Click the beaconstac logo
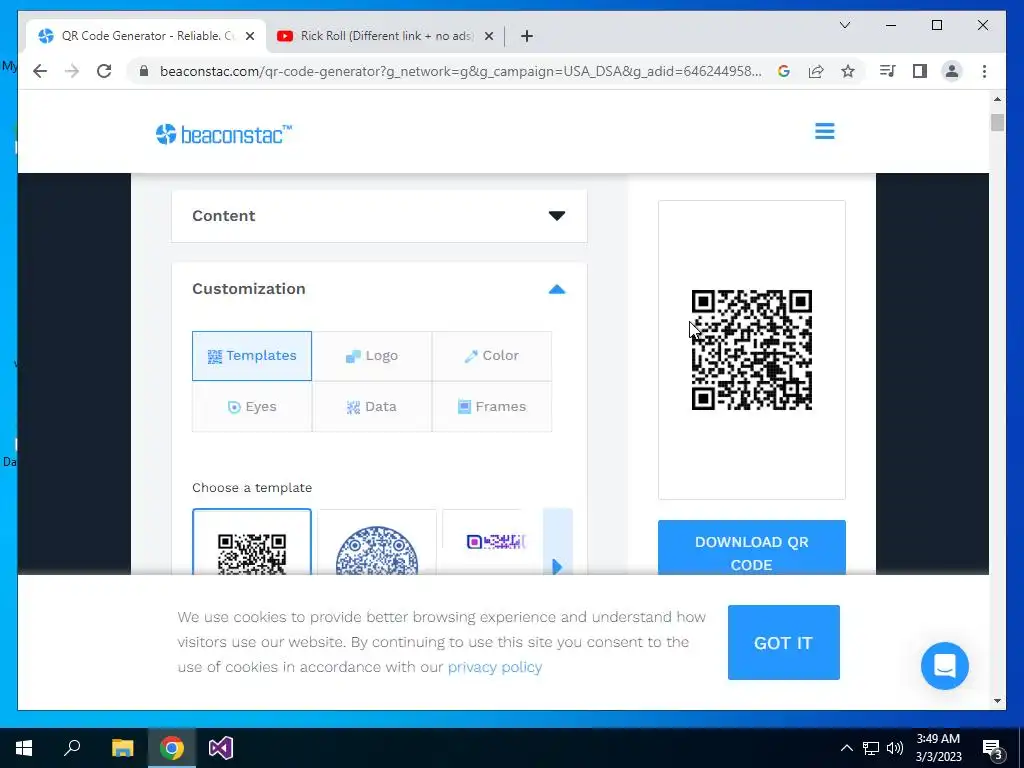Screen dimensions: 1024x768 224,135
